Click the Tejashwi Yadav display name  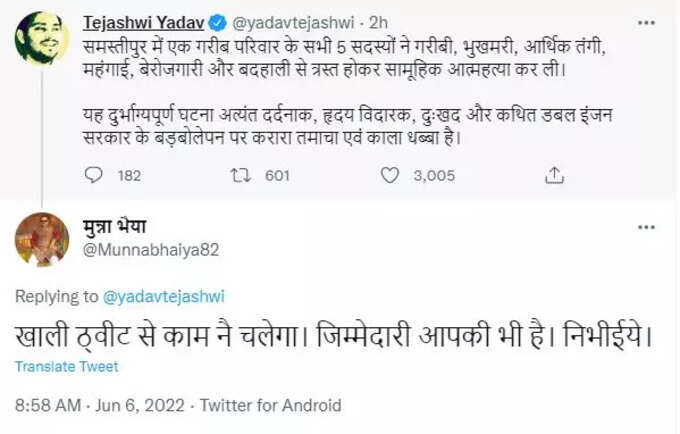pyautogui.click(x=144, y=23)
